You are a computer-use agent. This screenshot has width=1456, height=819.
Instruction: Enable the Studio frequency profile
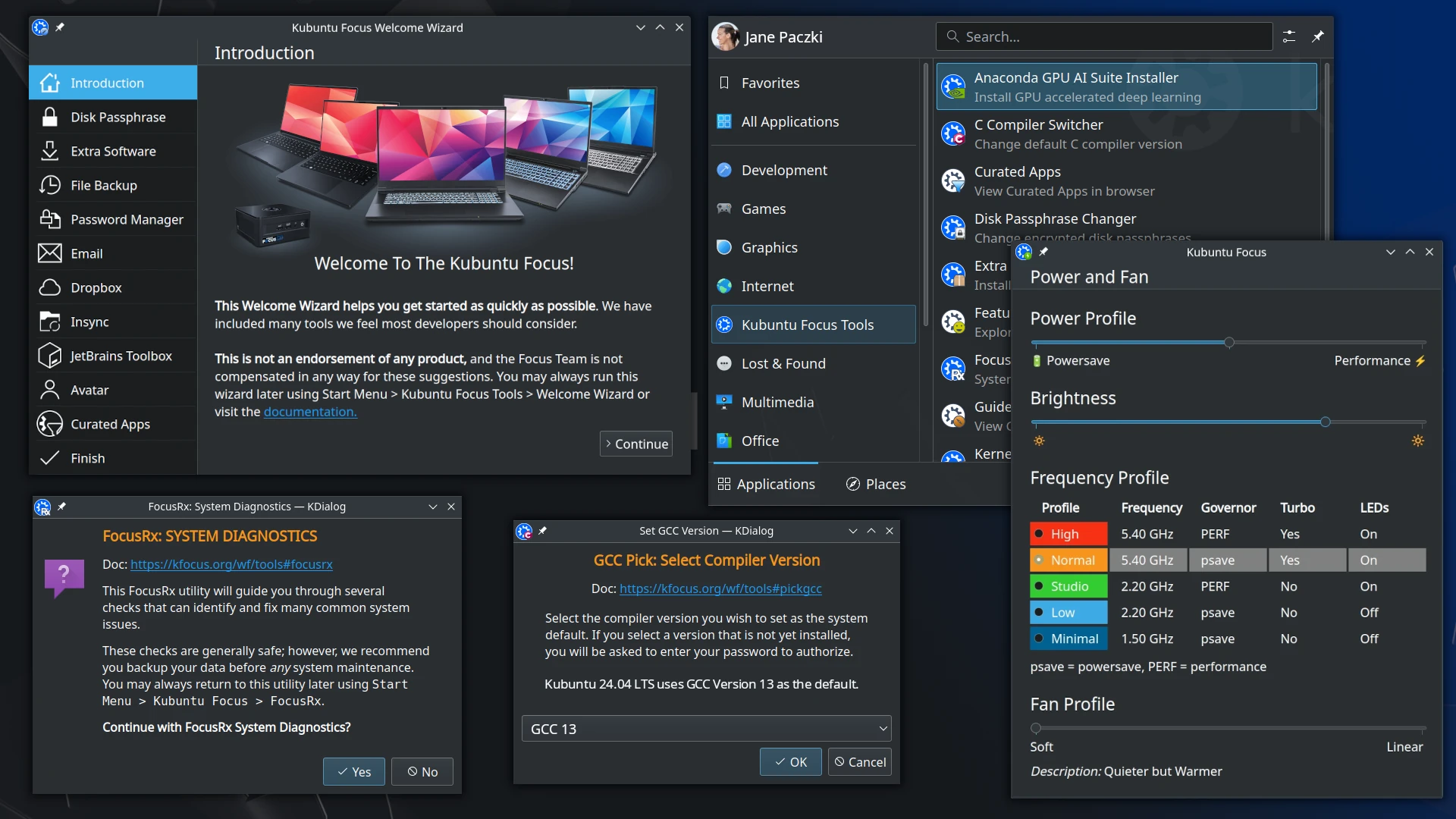pos(1066,585)
